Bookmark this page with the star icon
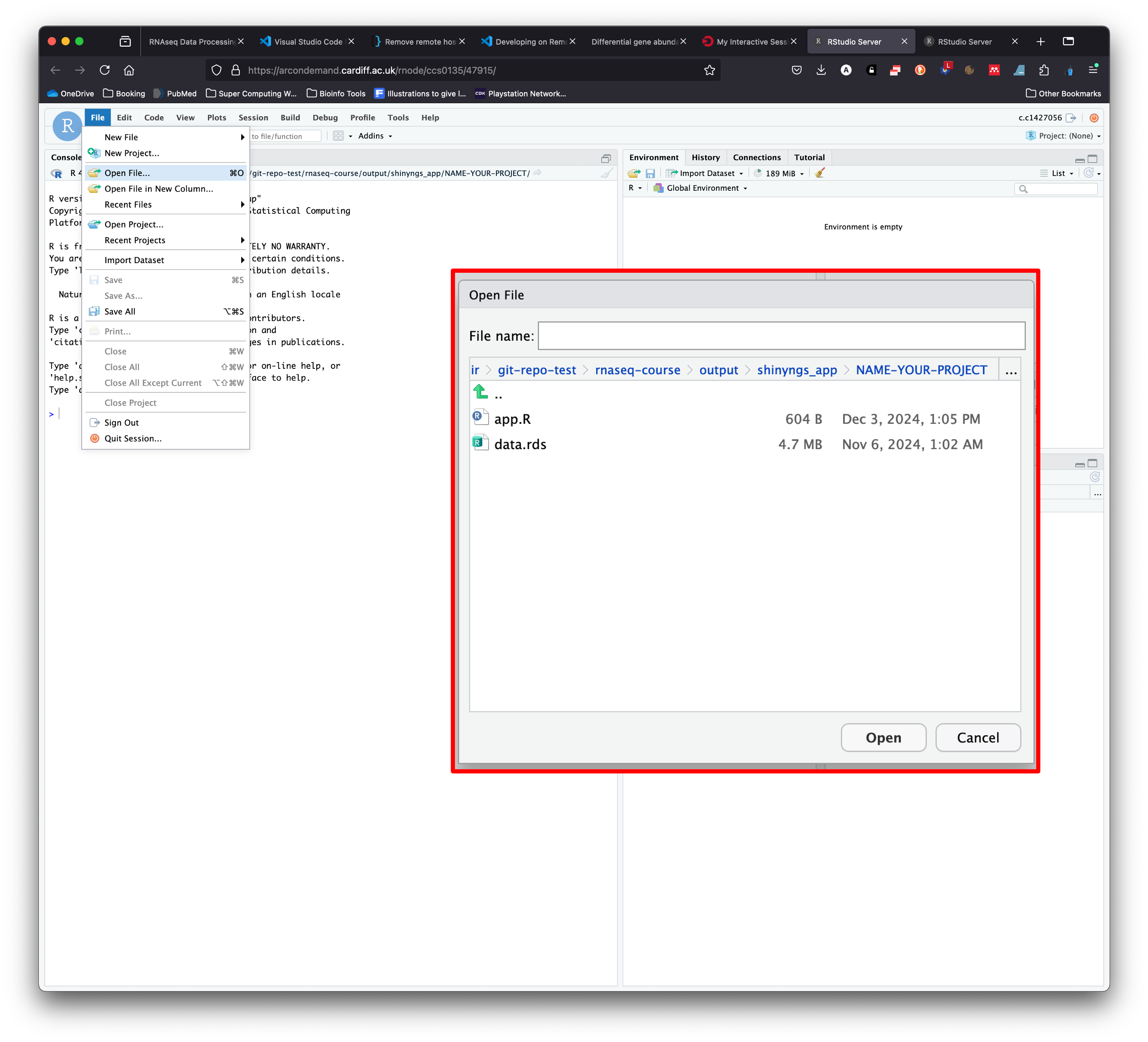Viewport: 1148px width, 1042px height. click(709, 70)
